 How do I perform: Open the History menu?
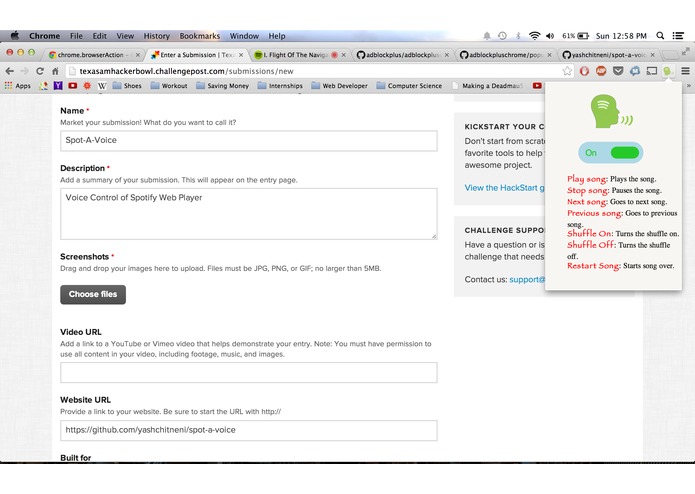[156, 36]
